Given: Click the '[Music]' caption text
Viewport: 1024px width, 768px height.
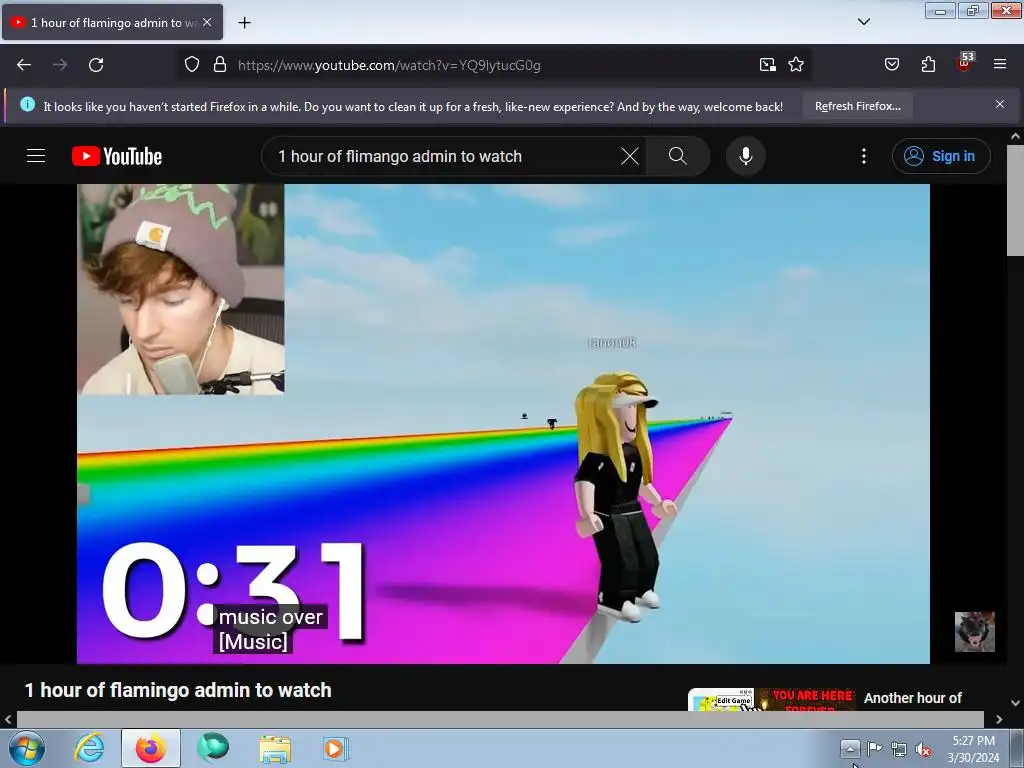Looking at the screenshot, I should click(253, 641).
